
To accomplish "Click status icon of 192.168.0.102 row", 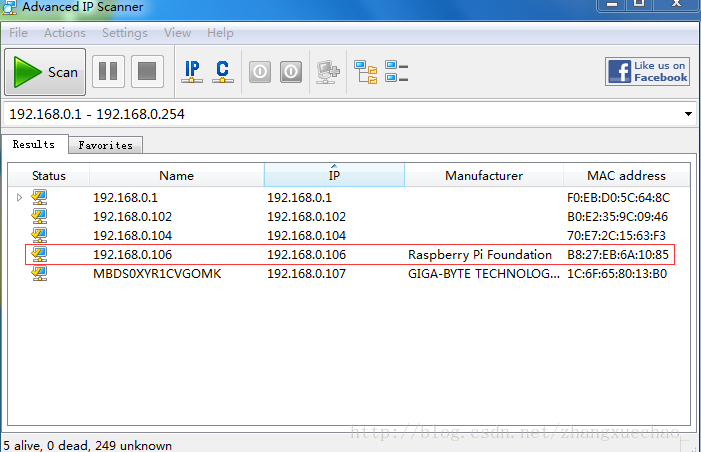I will pyautogui.click(x=39, y=216).
